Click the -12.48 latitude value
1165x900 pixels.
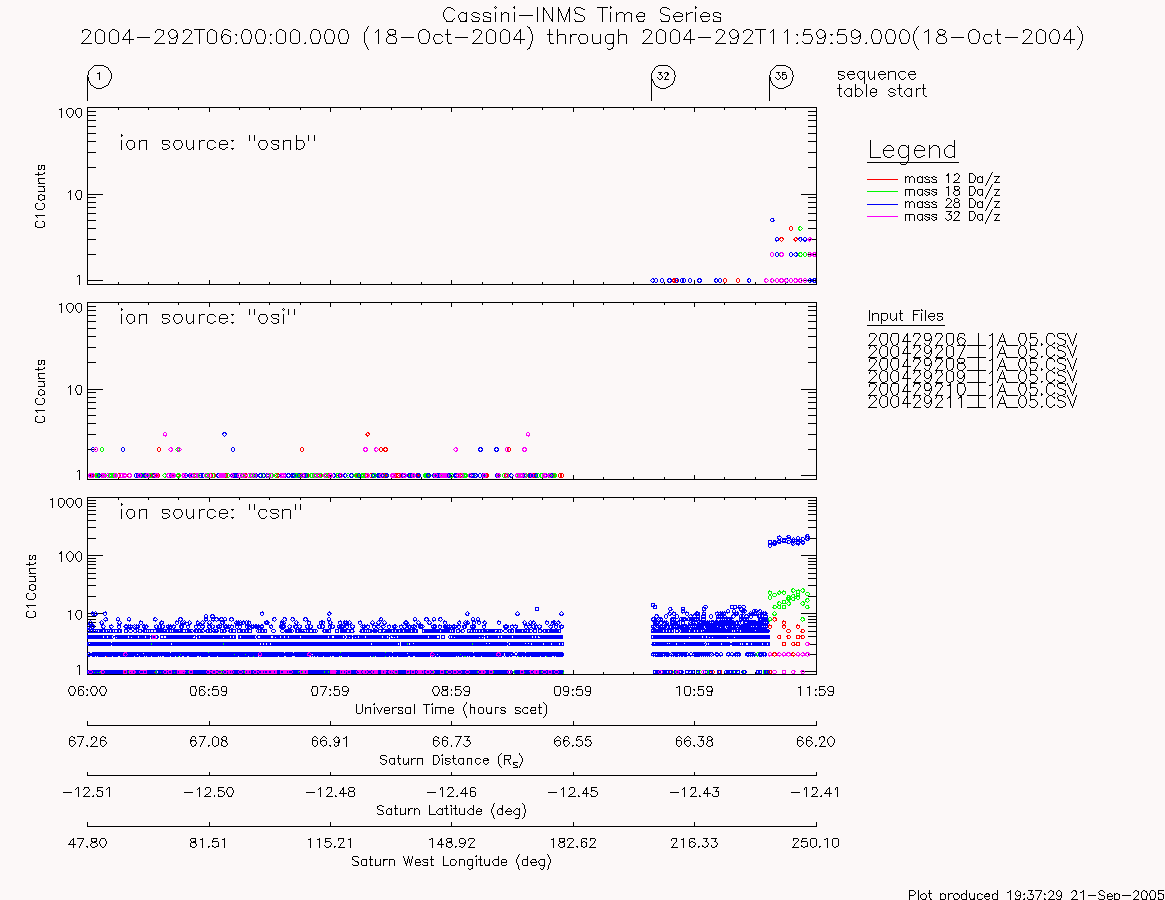(330, 792)
